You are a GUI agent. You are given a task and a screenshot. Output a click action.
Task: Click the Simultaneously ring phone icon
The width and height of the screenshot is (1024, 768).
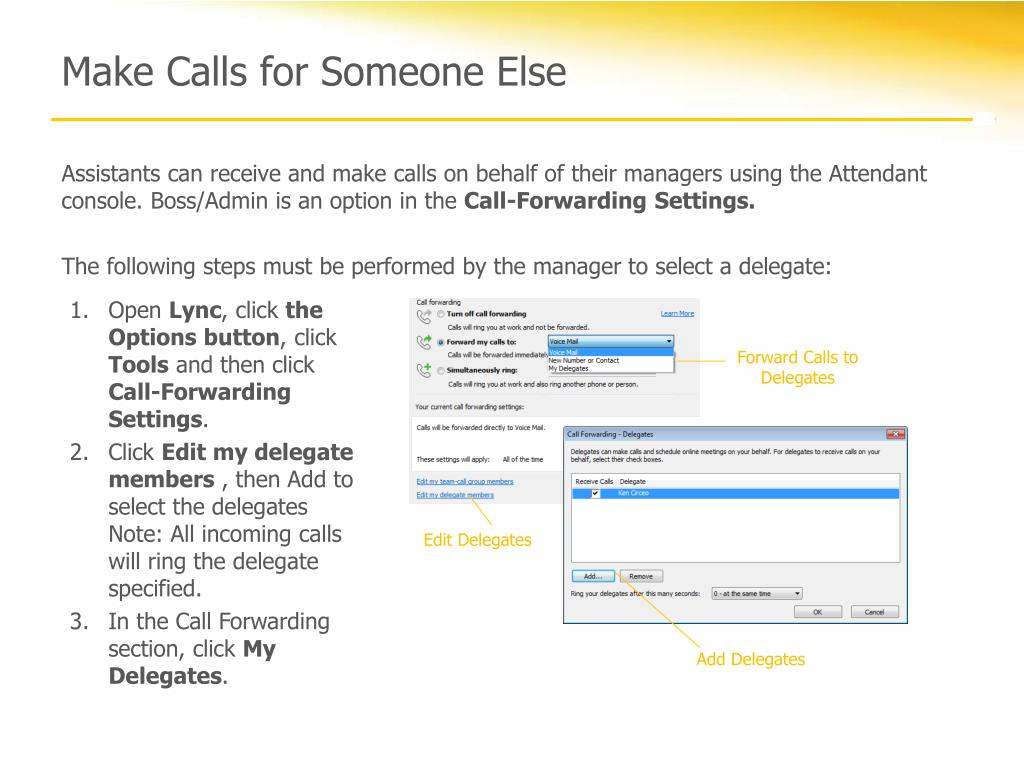[x=424, y=370]
